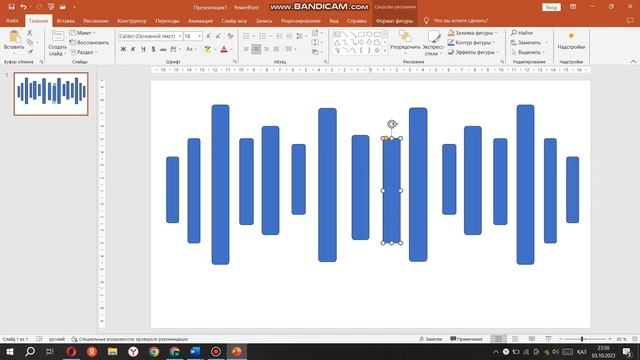
Task: Open Google Chrome from the taskbar
Action: coord(154,351)
